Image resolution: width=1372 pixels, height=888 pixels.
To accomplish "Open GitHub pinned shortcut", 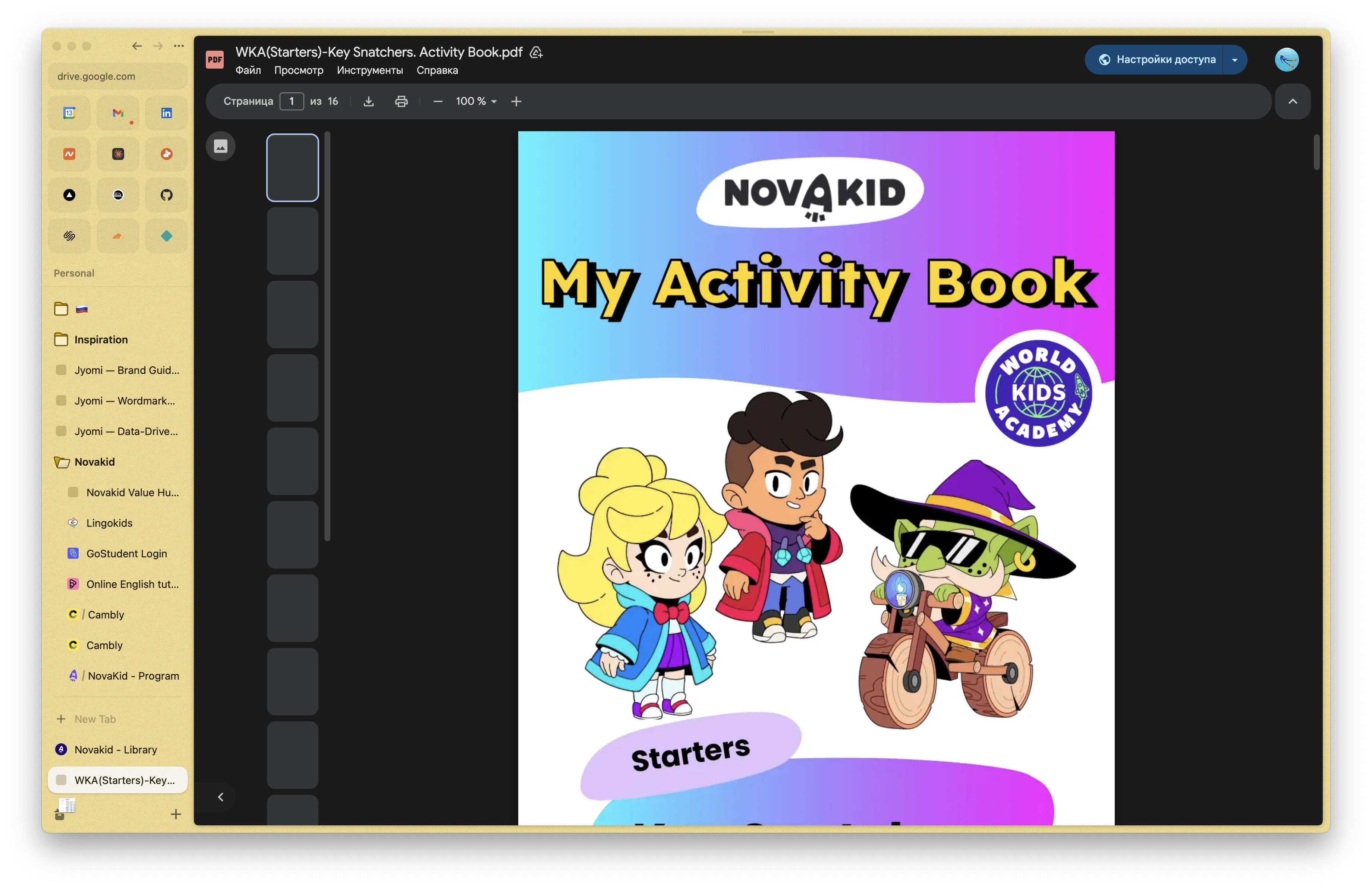I will pos(166,195).
